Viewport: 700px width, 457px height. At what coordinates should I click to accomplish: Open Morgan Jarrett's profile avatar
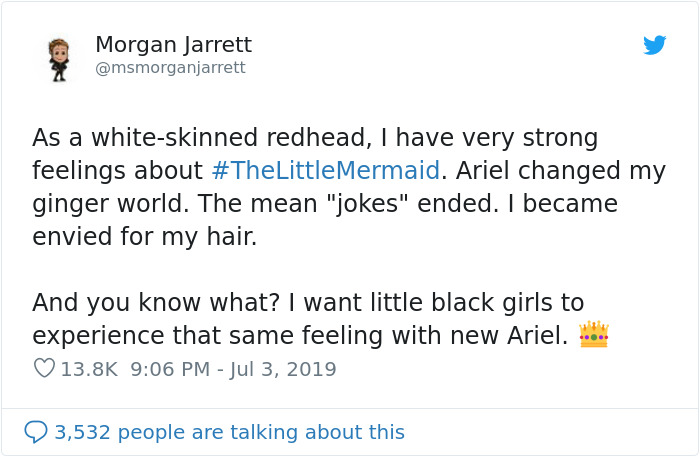point(60,59)
